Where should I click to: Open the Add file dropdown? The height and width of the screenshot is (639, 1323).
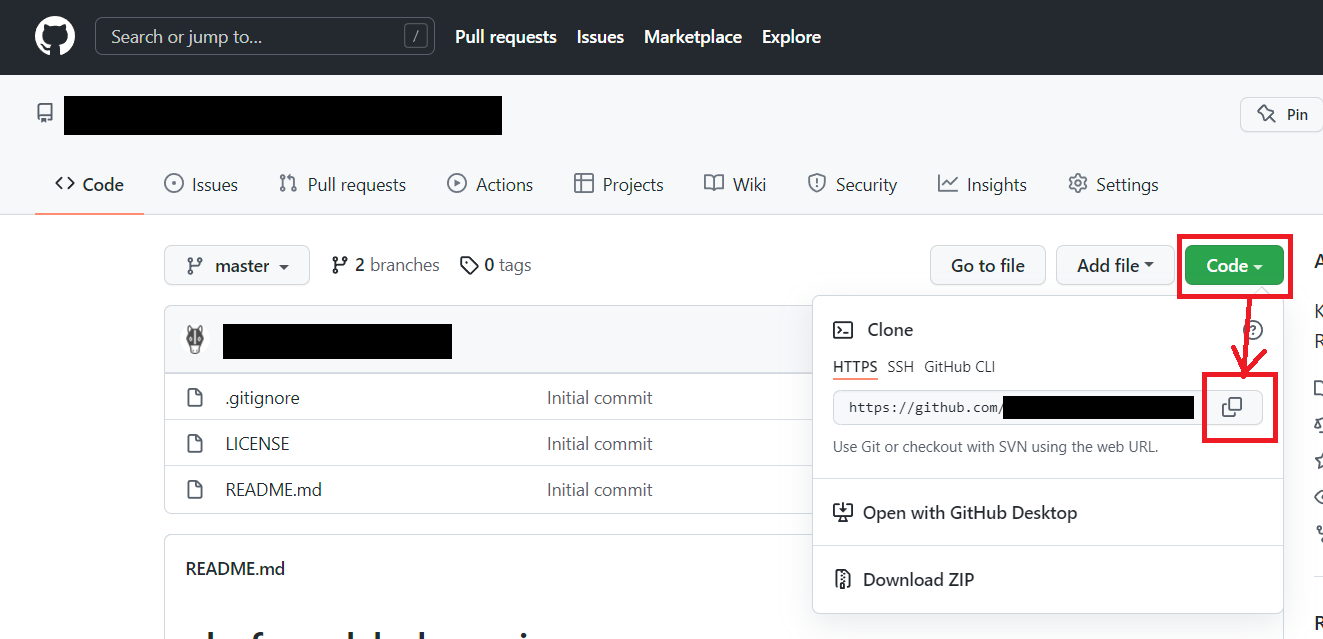coord(1115,265)
